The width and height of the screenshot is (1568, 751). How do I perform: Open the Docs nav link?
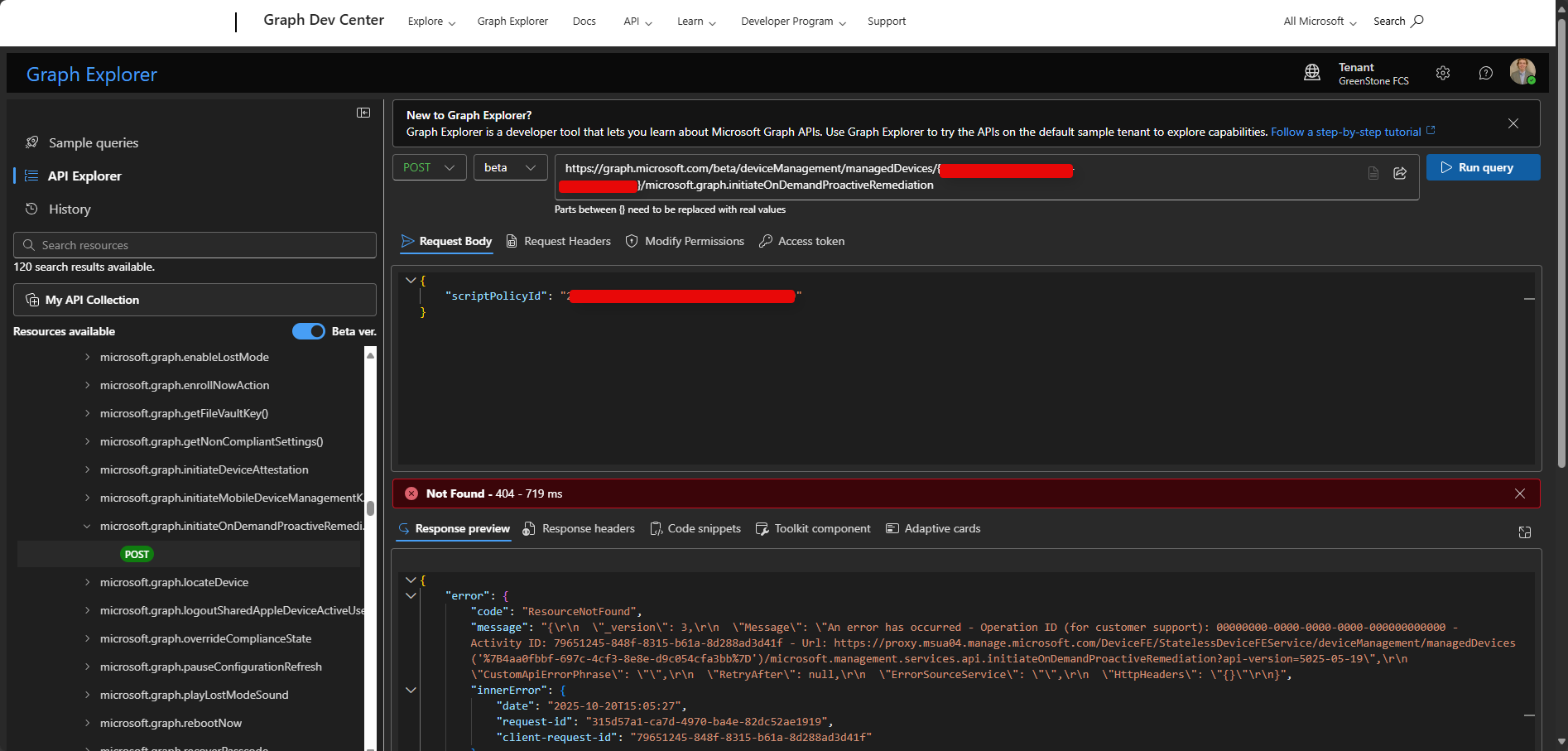(584, 22)
